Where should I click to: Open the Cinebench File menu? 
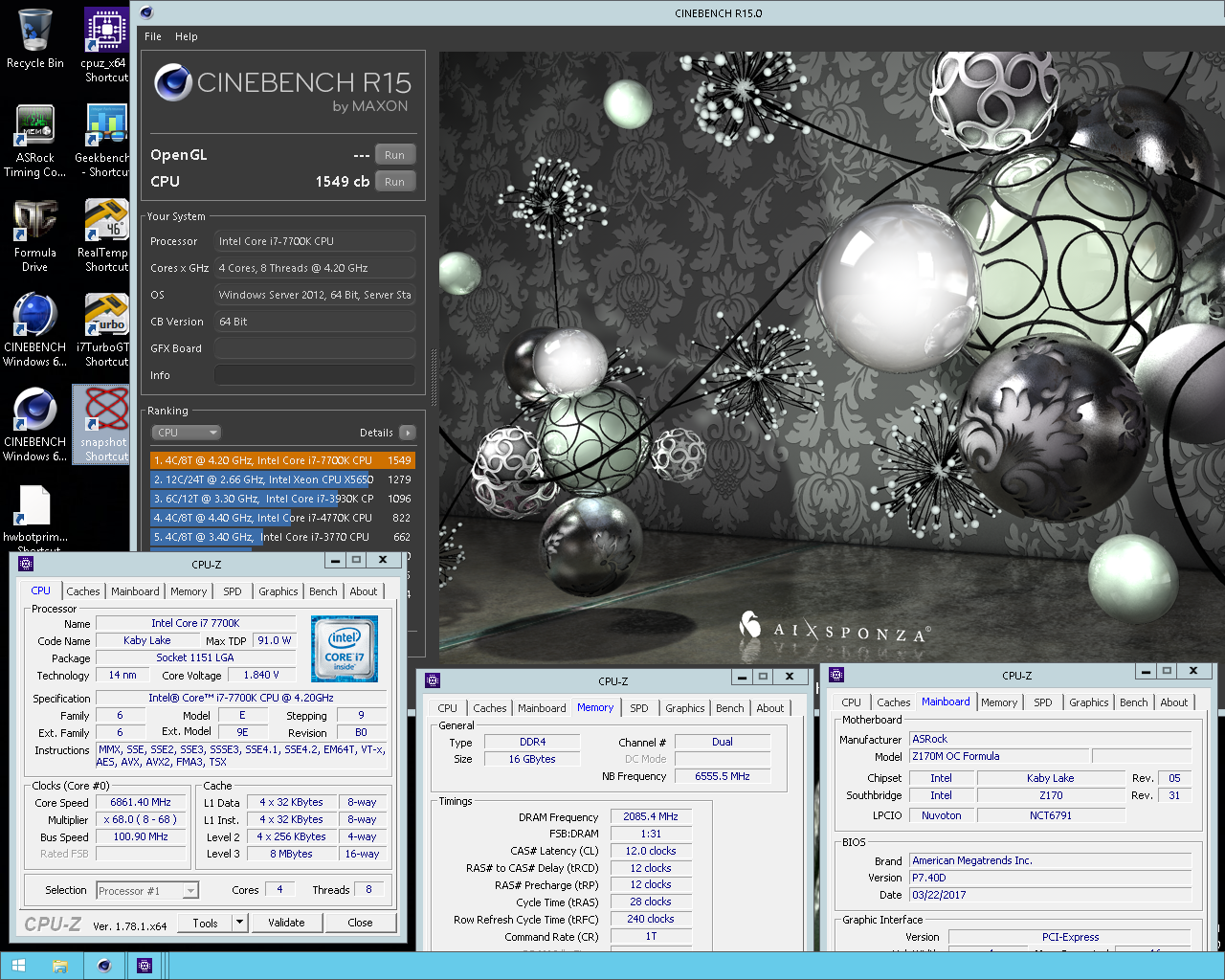pyautogui.click(x=153, y=36)
